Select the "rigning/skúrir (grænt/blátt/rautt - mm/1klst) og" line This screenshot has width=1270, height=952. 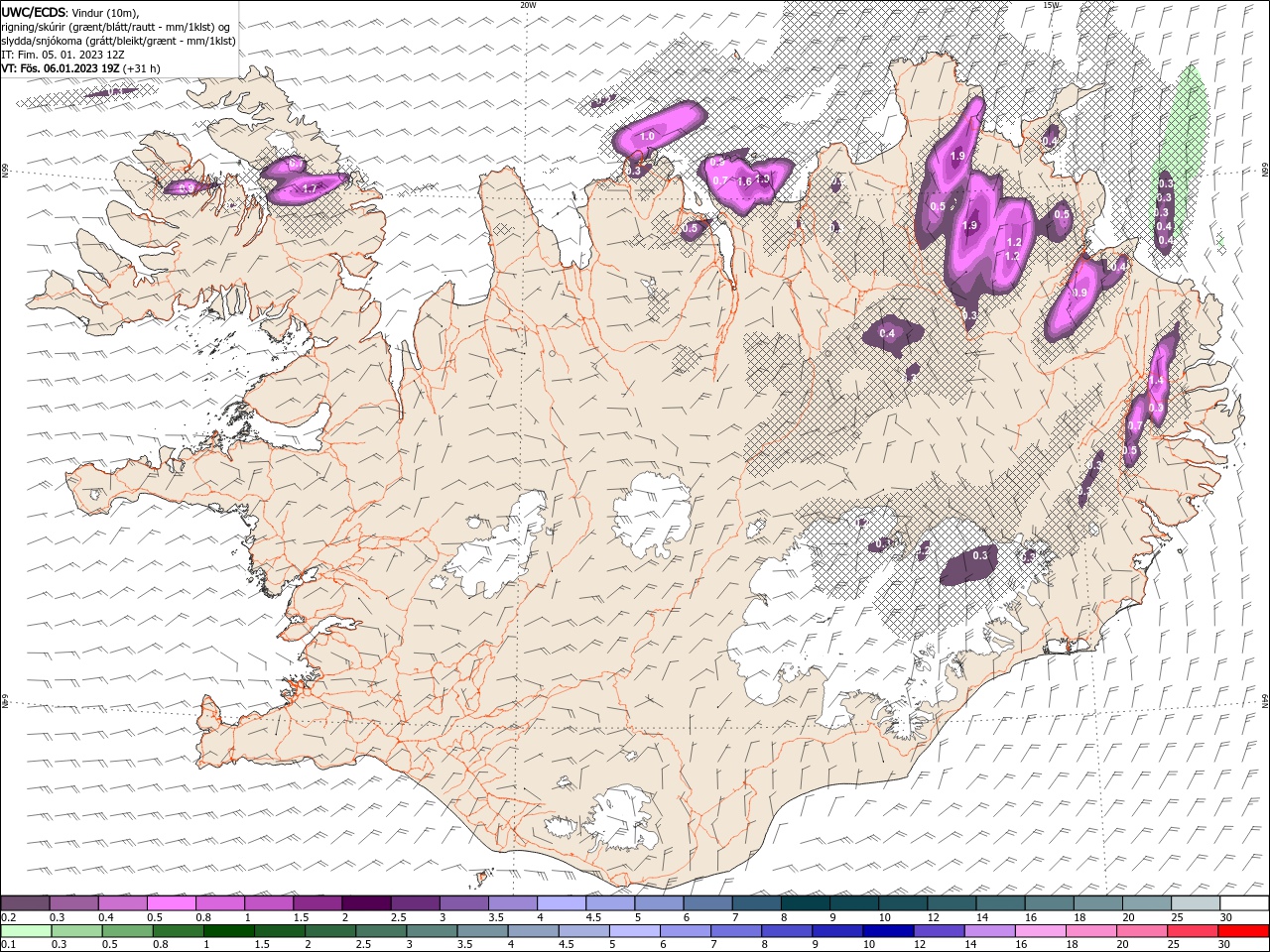116,26
